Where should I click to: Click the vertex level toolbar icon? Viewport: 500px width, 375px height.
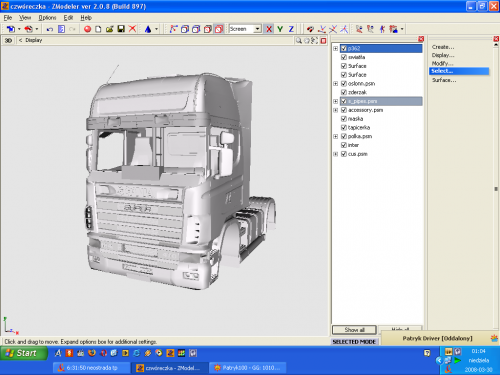173,29
